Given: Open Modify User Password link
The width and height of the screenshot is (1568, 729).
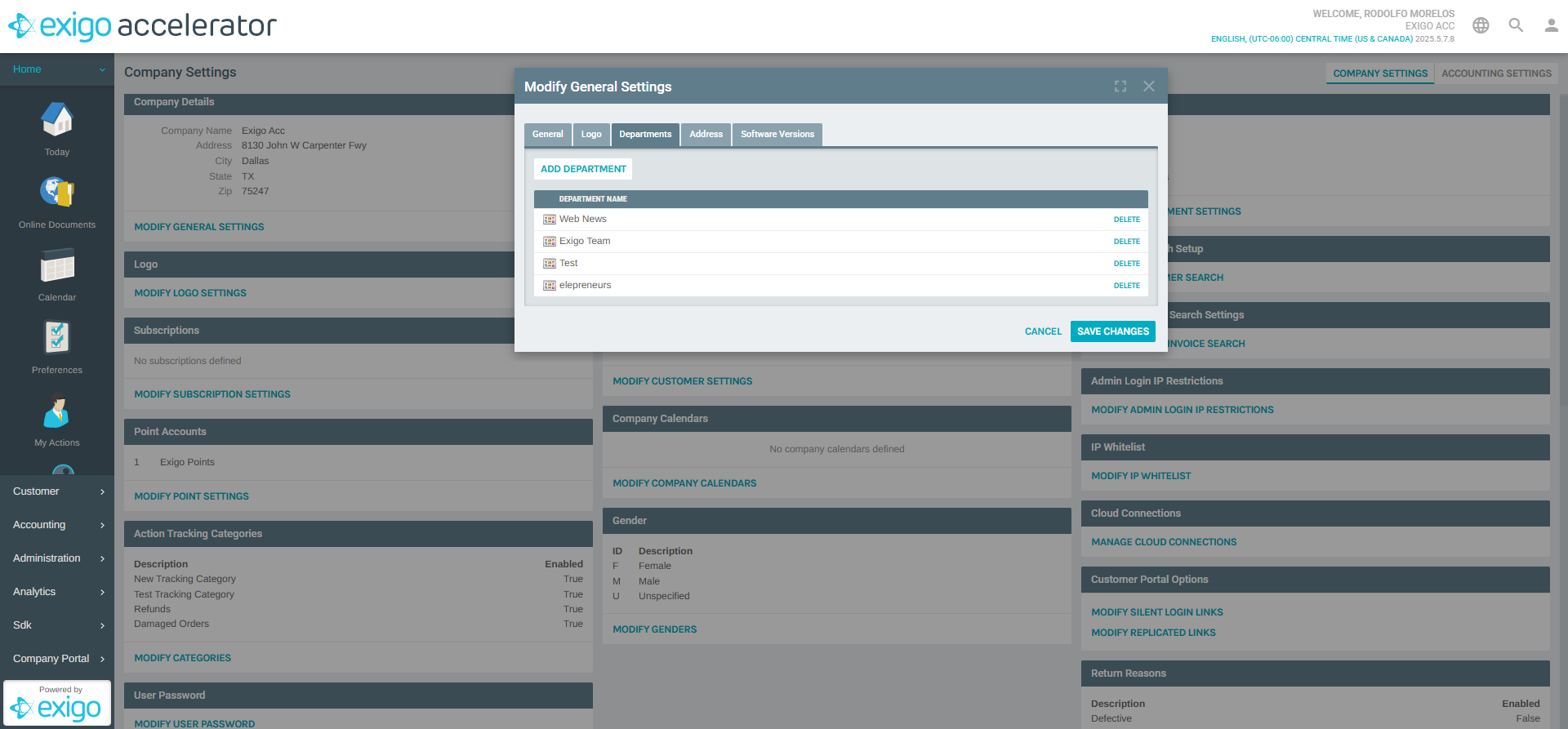Looking at the screenshot, I should click(x=194, y=723).
